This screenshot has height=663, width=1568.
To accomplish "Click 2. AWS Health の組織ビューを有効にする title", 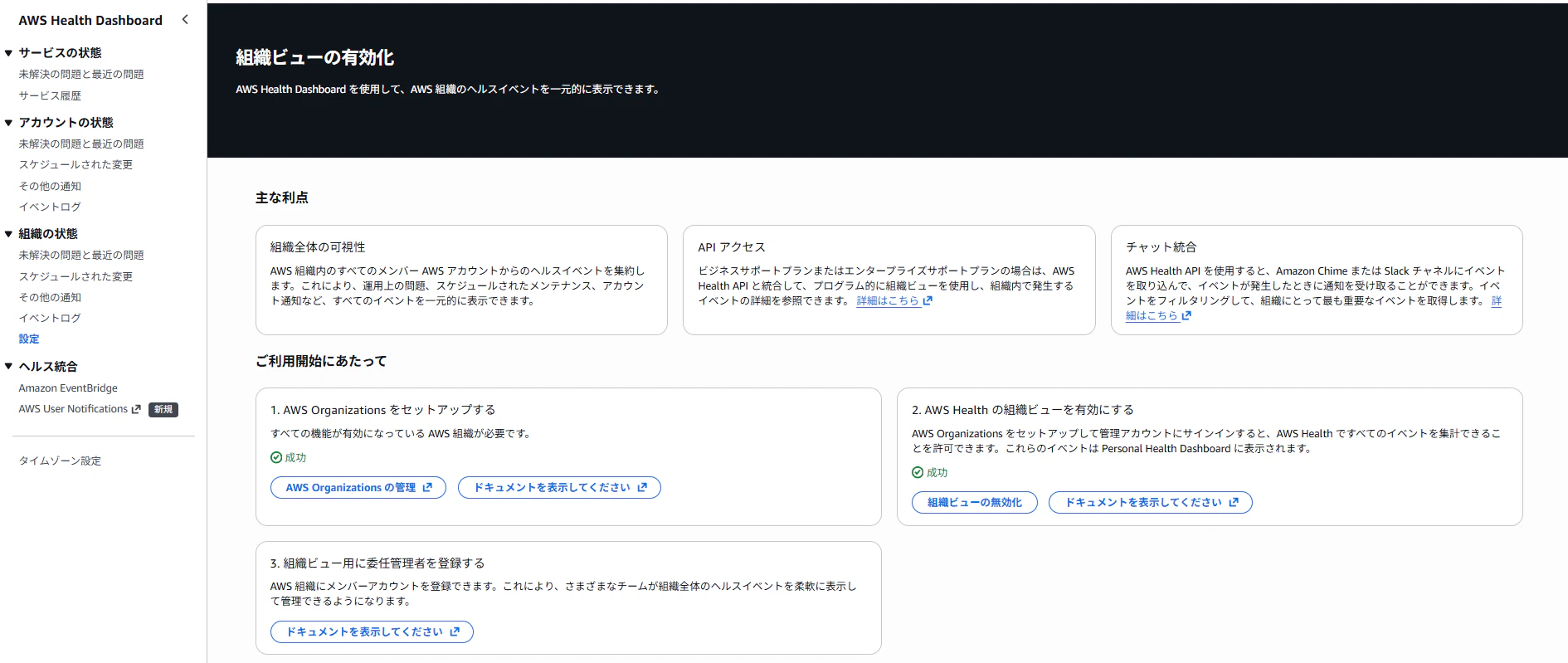I will (x=1023, y=410).
